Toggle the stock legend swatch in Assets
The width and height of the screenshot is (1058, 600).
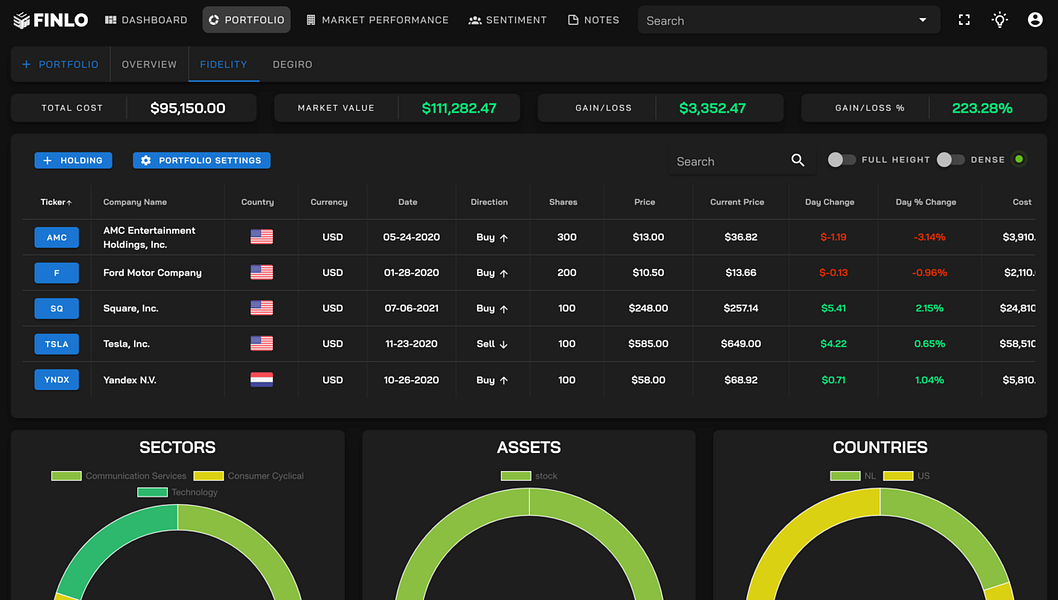pos(516,476)
